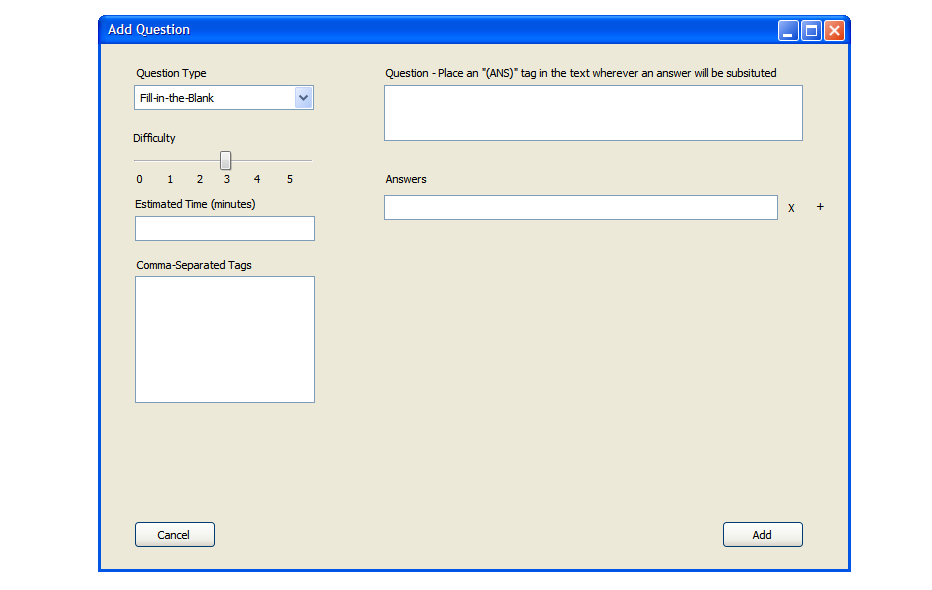Click the 0 mark under Difficulty slider
This screenshot has height=590, width=932.
click(139, 179)
